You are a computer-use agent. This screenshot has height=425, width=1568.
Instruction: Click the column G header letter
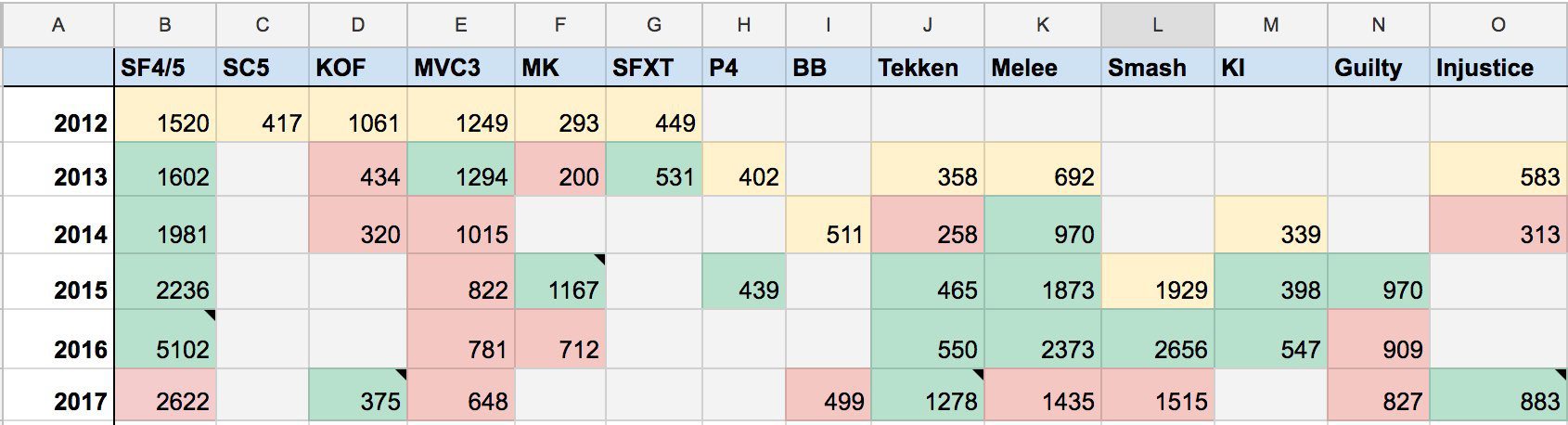tap(653, 25)
